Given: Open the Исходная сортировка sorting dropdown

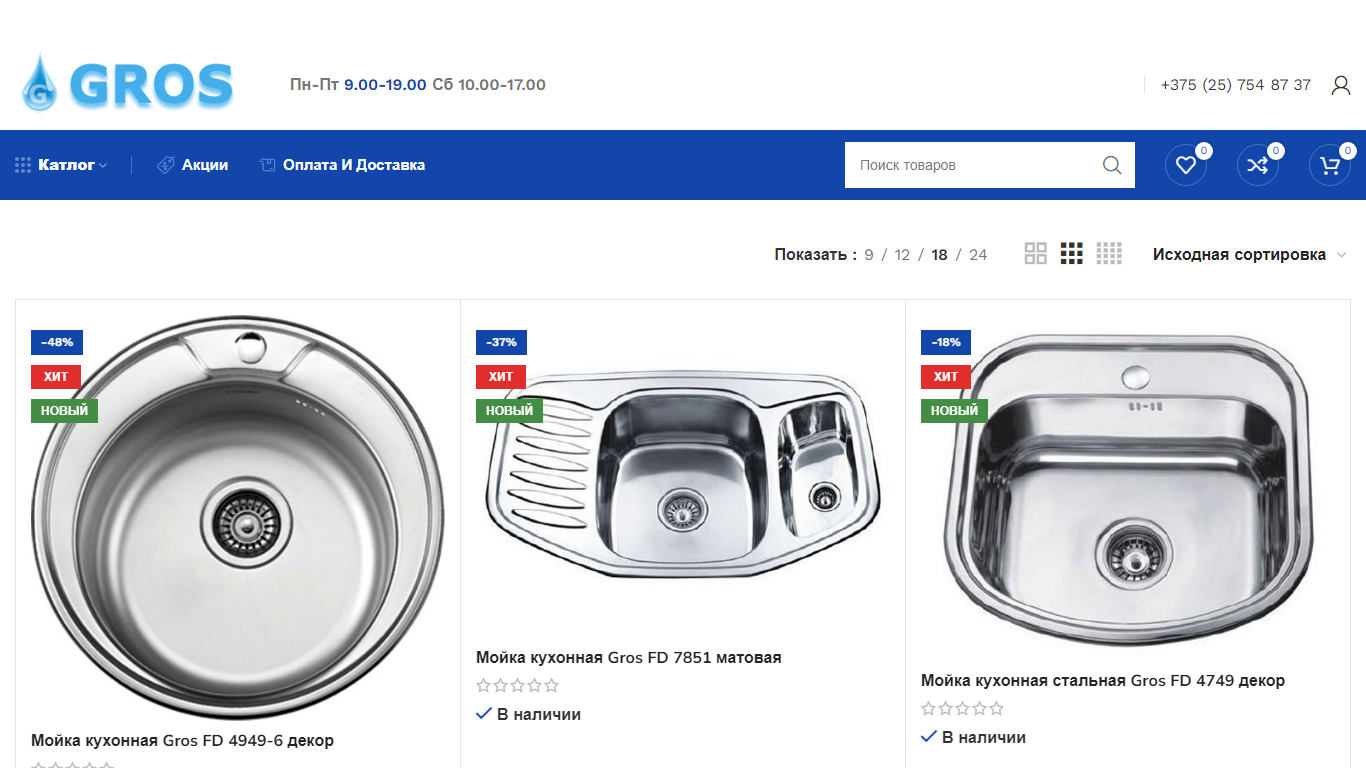Looking at the screenshot, I should click(1250, 255).
